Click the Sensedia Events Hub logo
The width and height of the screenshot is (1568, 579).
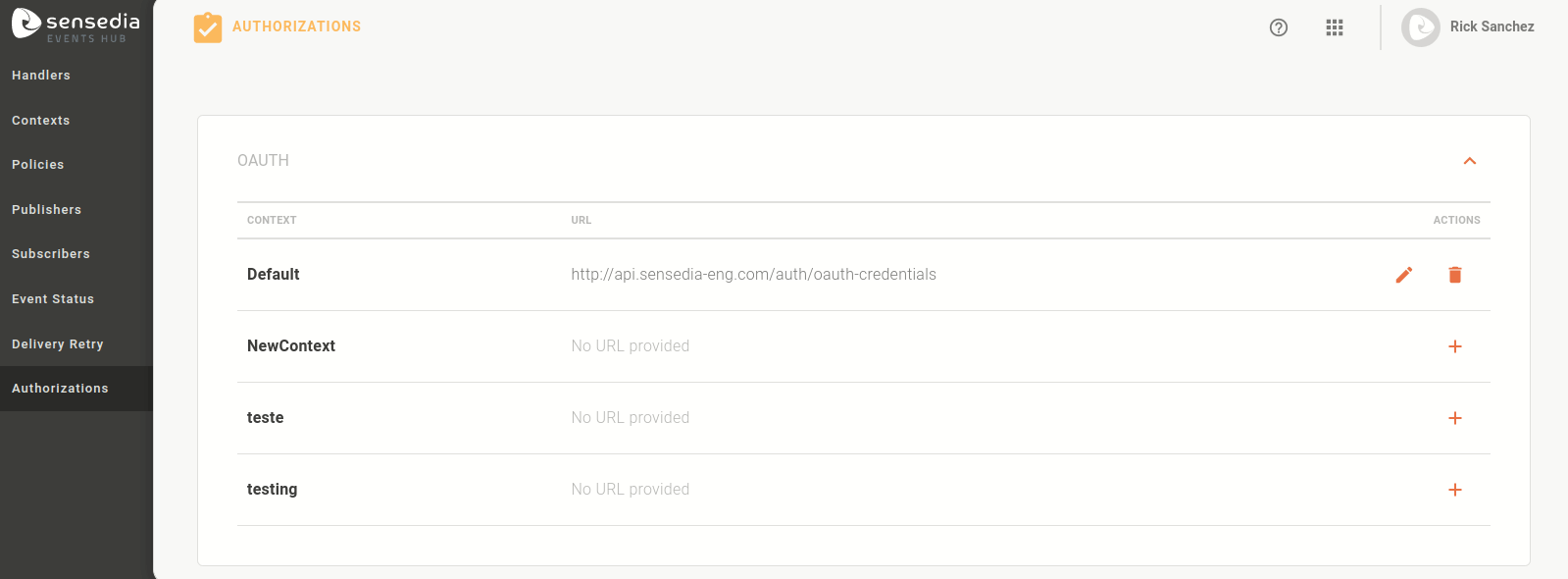click(x=76, y=26)
